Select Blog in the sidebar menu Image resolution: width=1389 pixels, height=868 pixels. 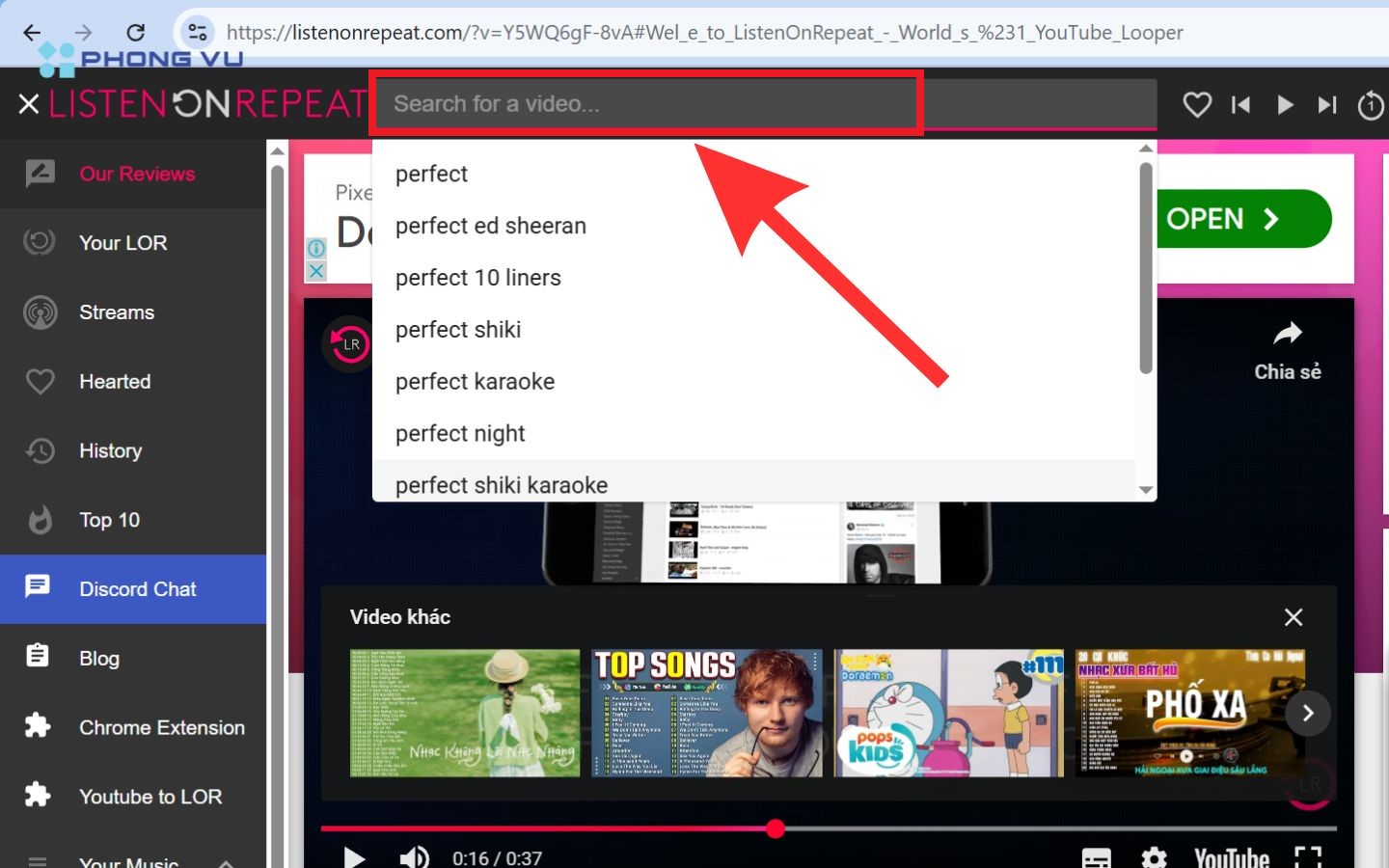click(98, 658)
